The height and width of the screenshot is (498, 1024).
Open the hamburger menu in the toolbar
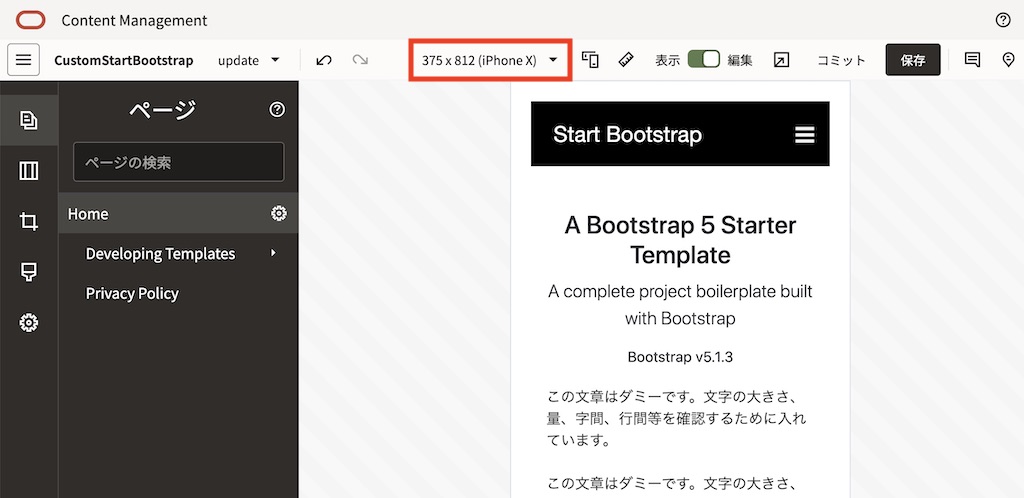click(23, 60)
